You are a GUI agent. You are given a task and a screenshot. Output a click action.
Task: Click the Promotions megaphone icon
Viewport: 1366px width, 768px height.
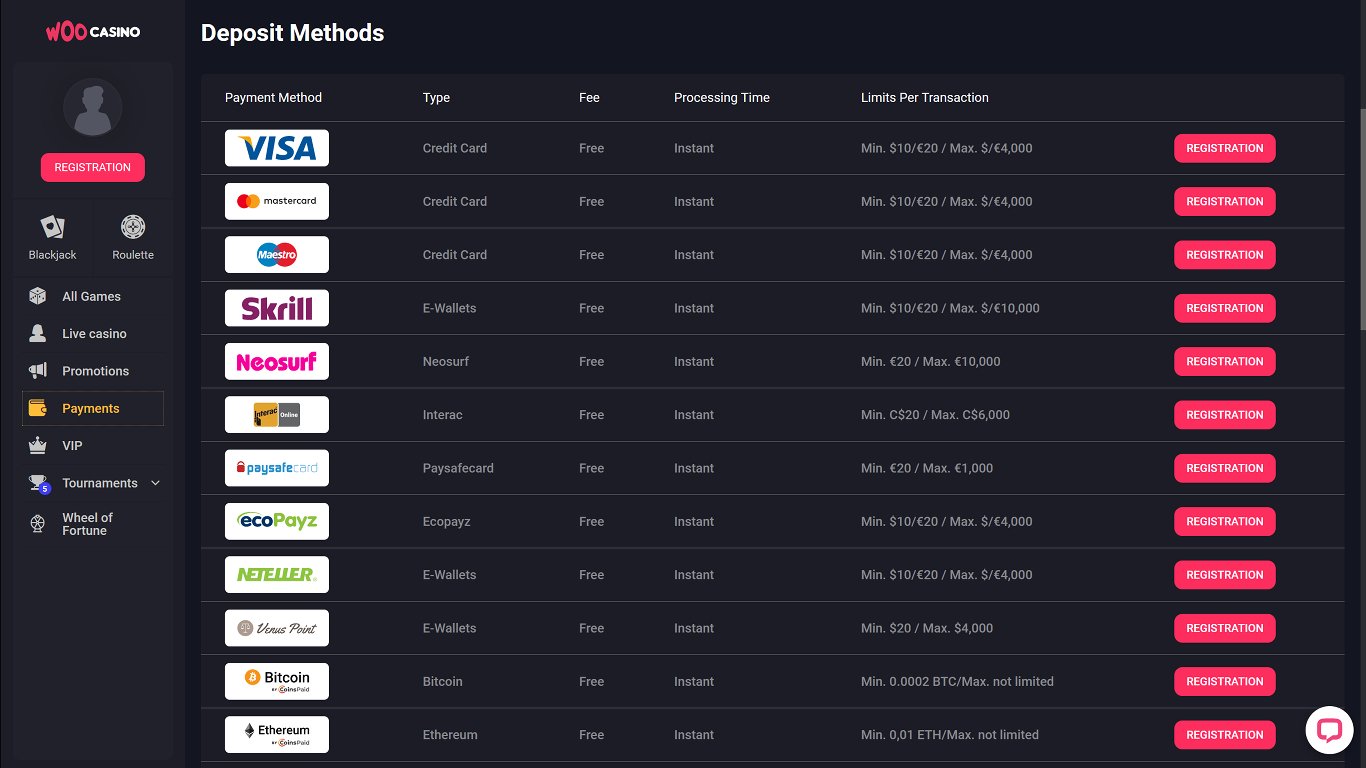point(38,371)
